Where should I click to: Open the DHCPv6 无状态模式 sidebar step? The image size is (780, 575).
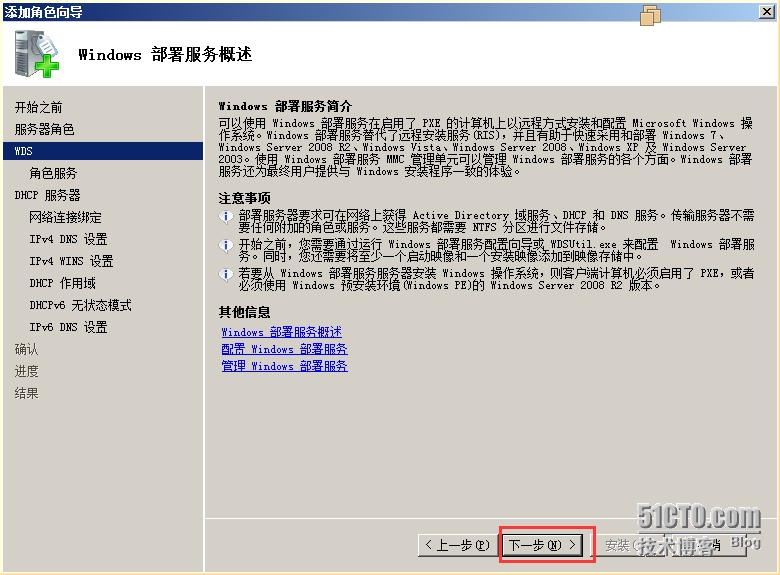pyautogui.click(x=80, y=305)
